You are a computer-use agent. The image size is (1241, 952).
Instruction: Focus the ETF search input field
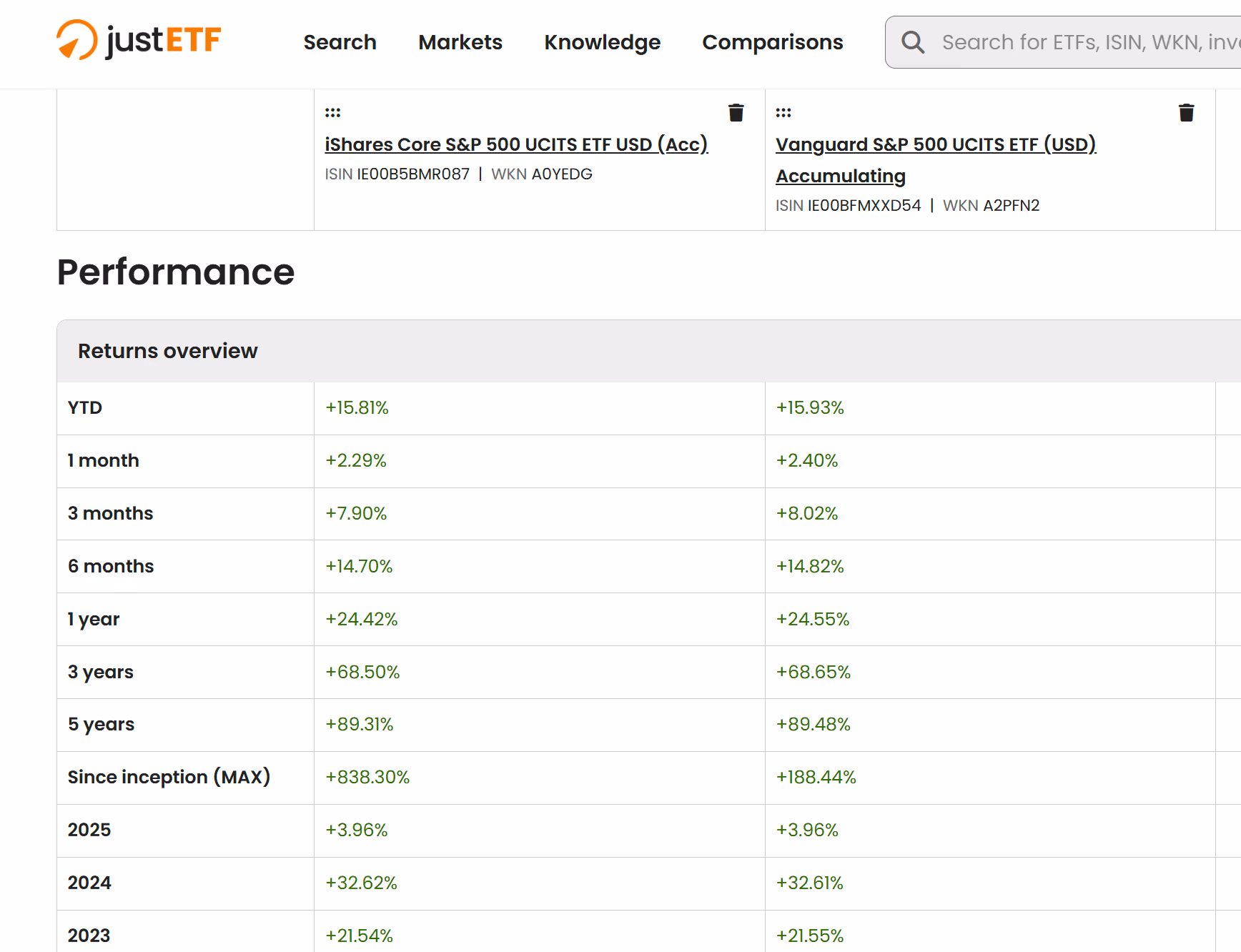tap(1063, 42)
